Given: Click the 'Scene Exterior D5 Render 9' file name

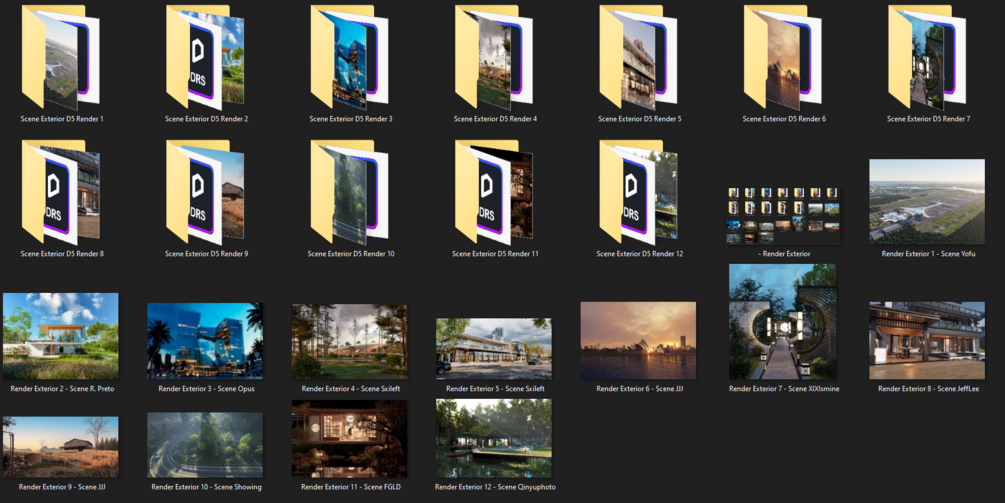Looking at the screenshot, I should point(206,254).
